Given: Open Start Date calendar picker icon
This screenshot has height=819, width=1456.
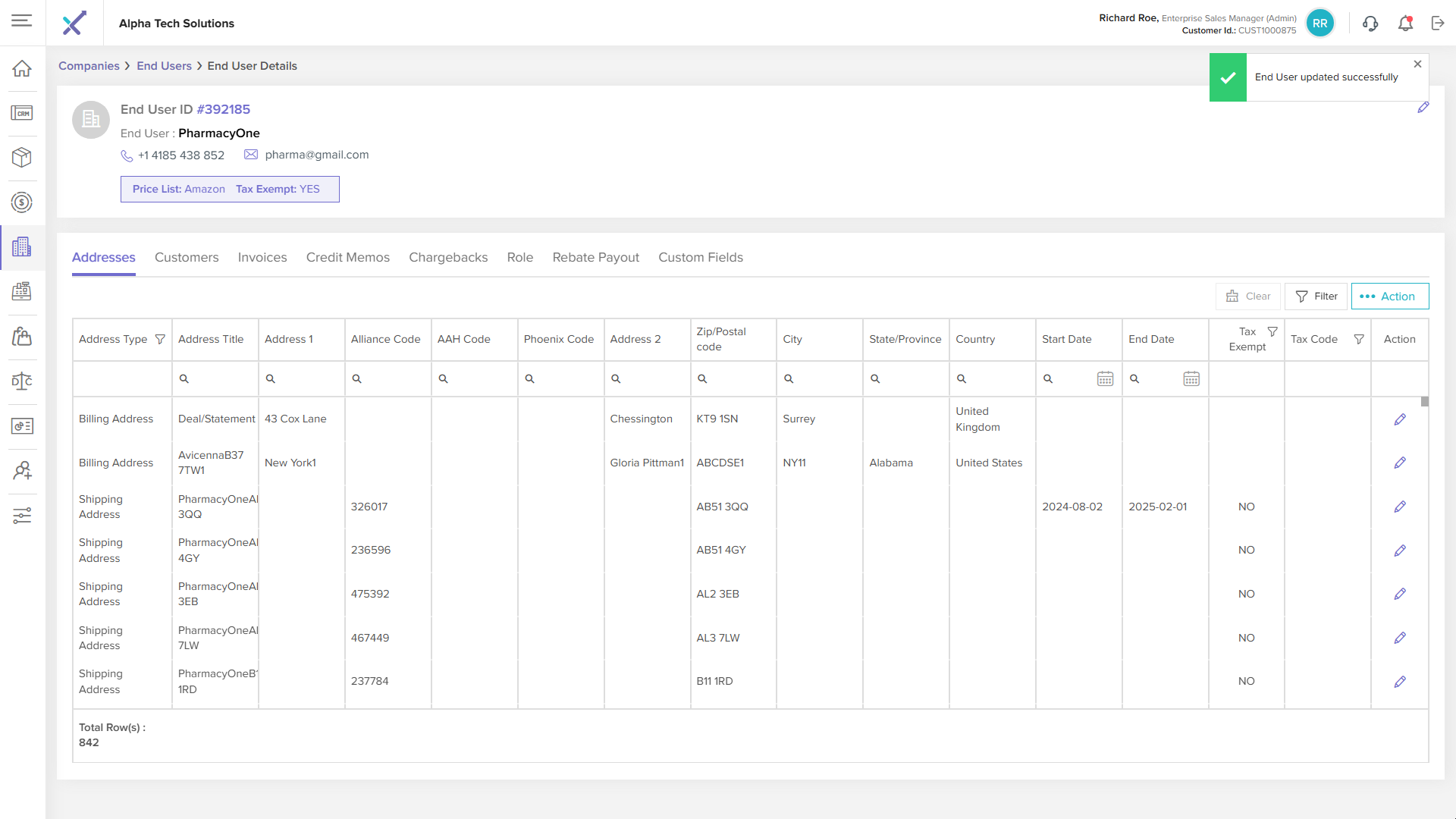Looking at the screenshot, I should click(1105, 378).
